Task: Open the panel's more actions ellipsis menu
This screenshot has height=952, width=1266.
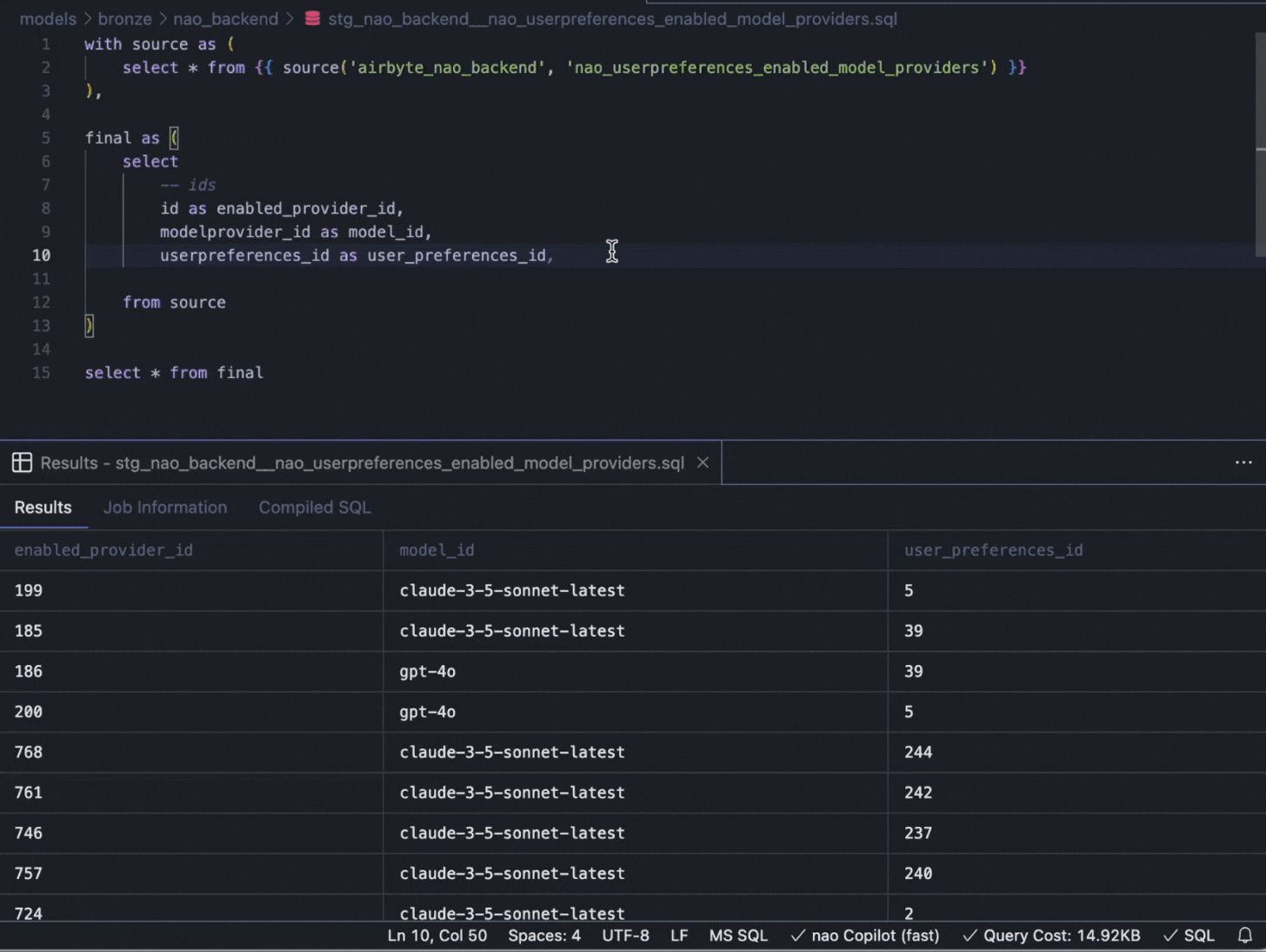Action: [x=1243, y=463]
